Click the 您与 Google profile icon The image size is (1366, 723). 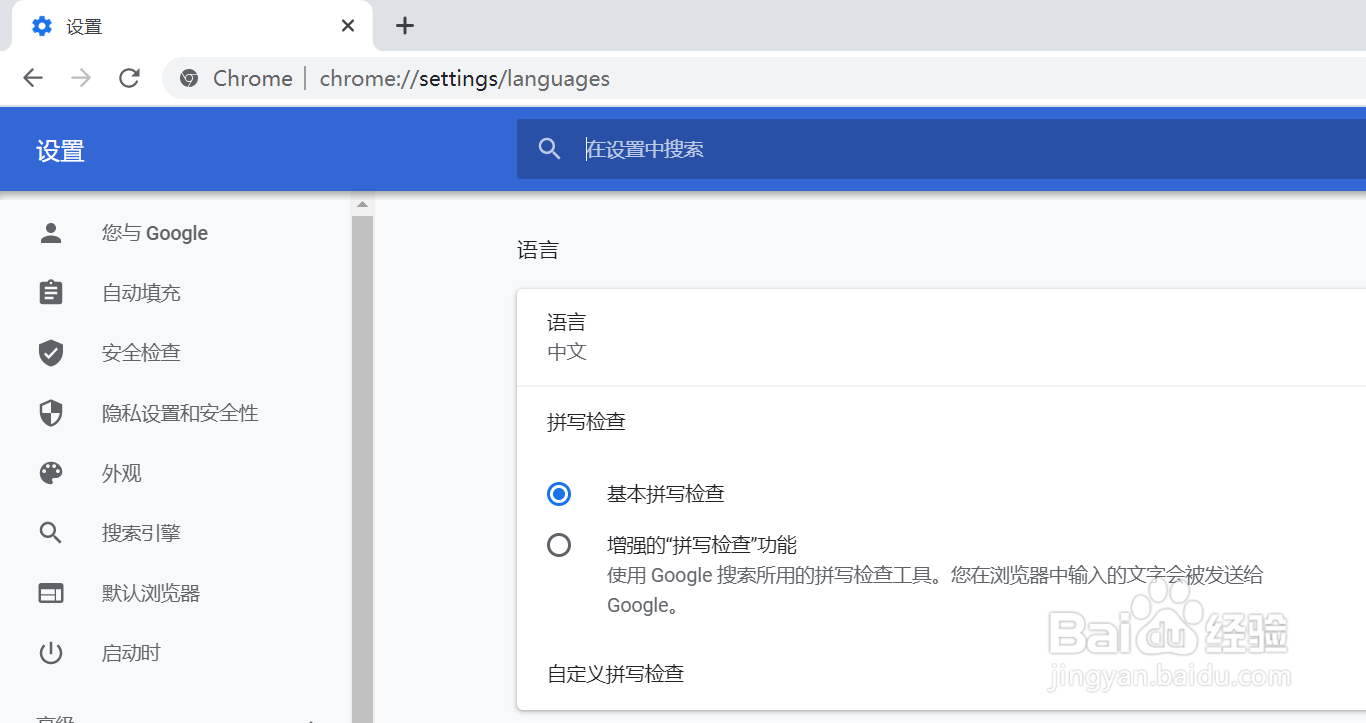tap(51, 233)
